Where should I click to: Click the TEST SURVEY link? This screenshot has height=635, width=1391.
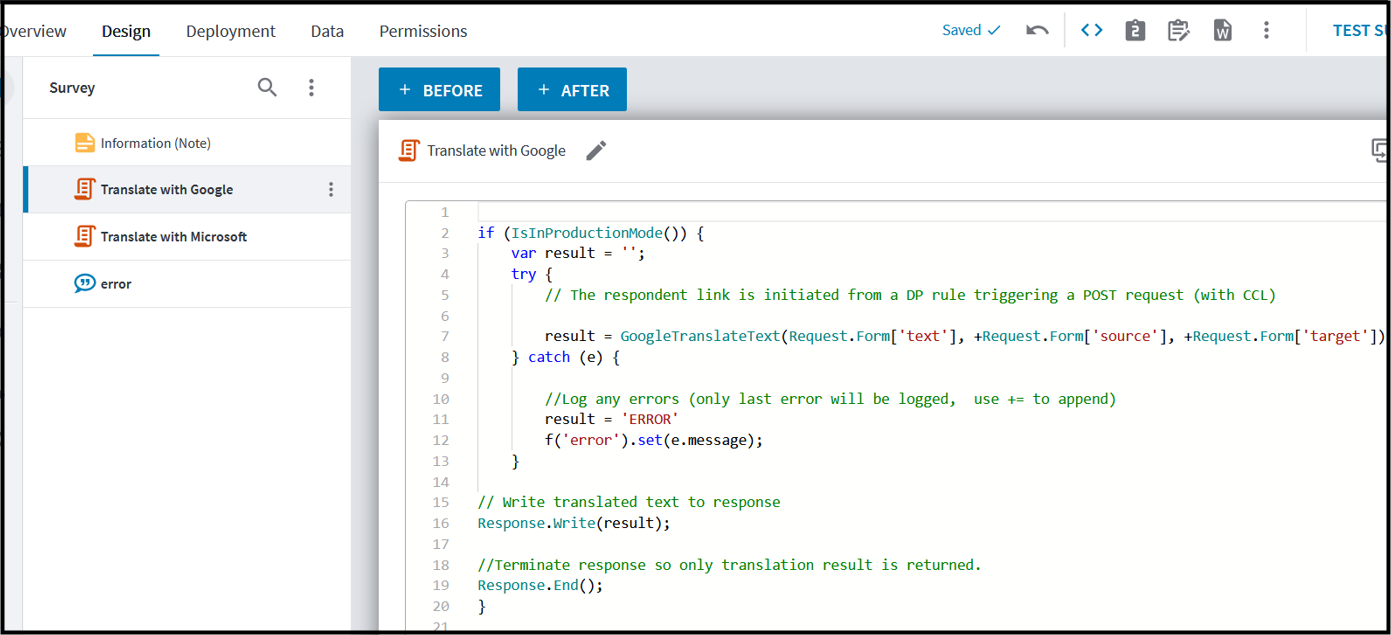pyautogui.click(x=1361, y=30)
